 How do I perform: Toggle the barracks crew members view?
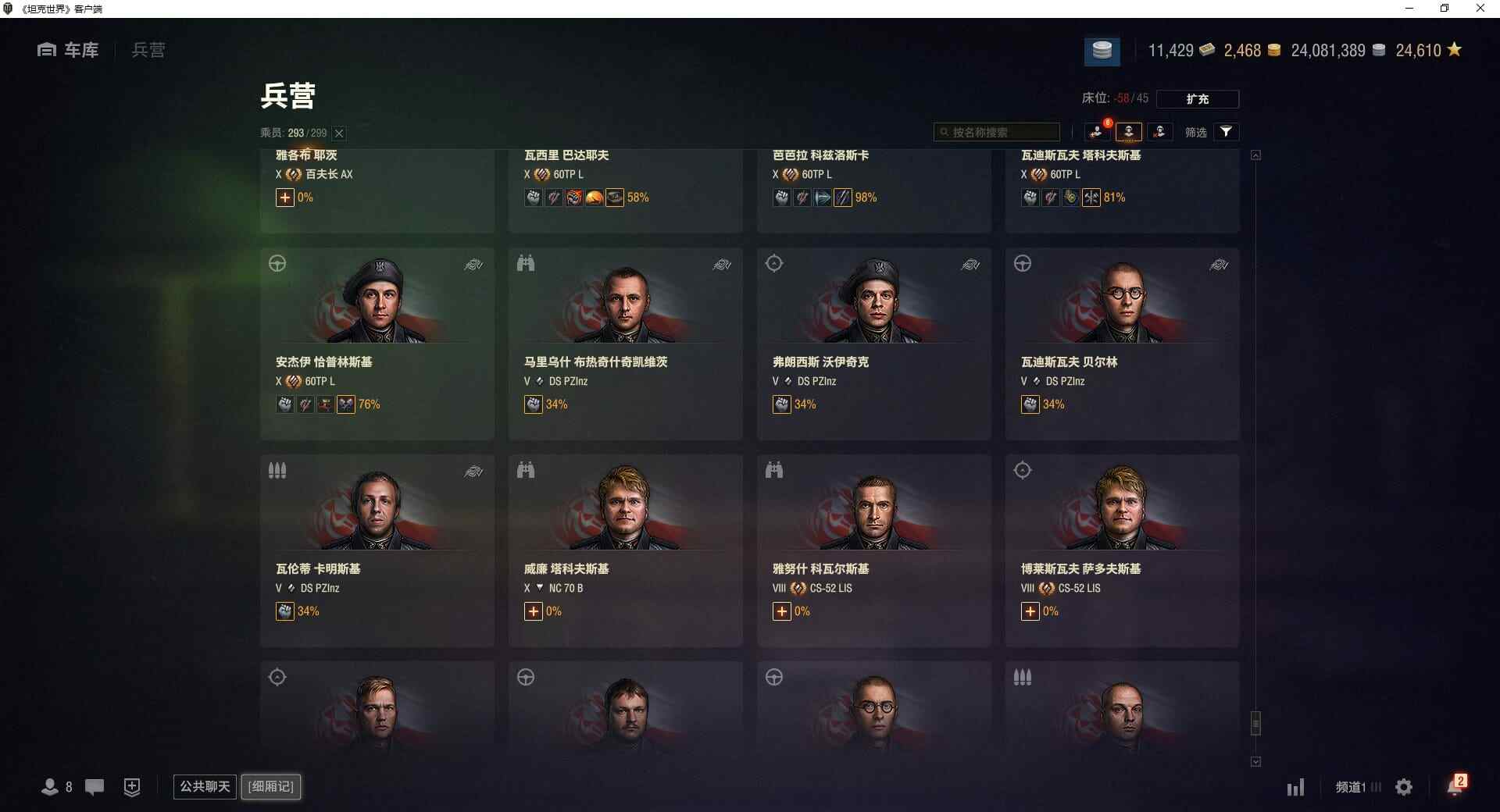[x=1128, y=132]
